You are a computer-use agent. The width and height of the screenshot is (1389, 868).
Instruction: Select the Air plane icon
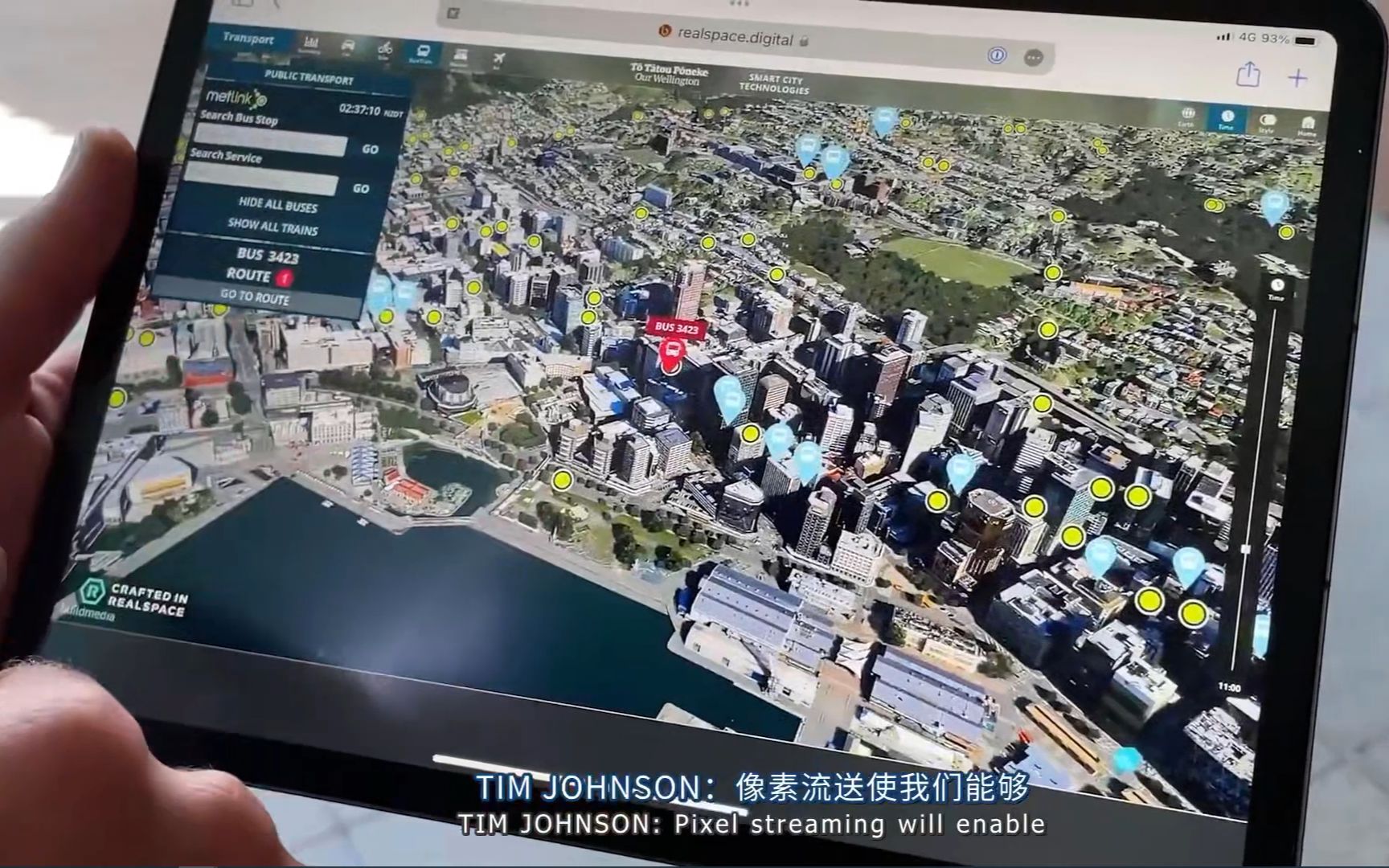[x=498, y=59]
